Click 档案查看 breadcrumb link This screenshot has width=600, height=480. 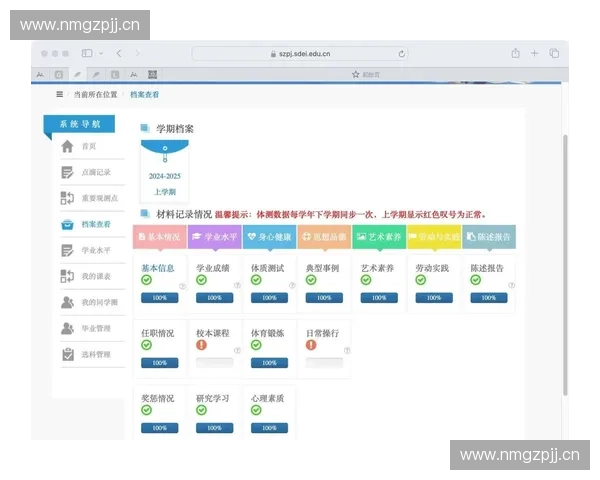144,94
